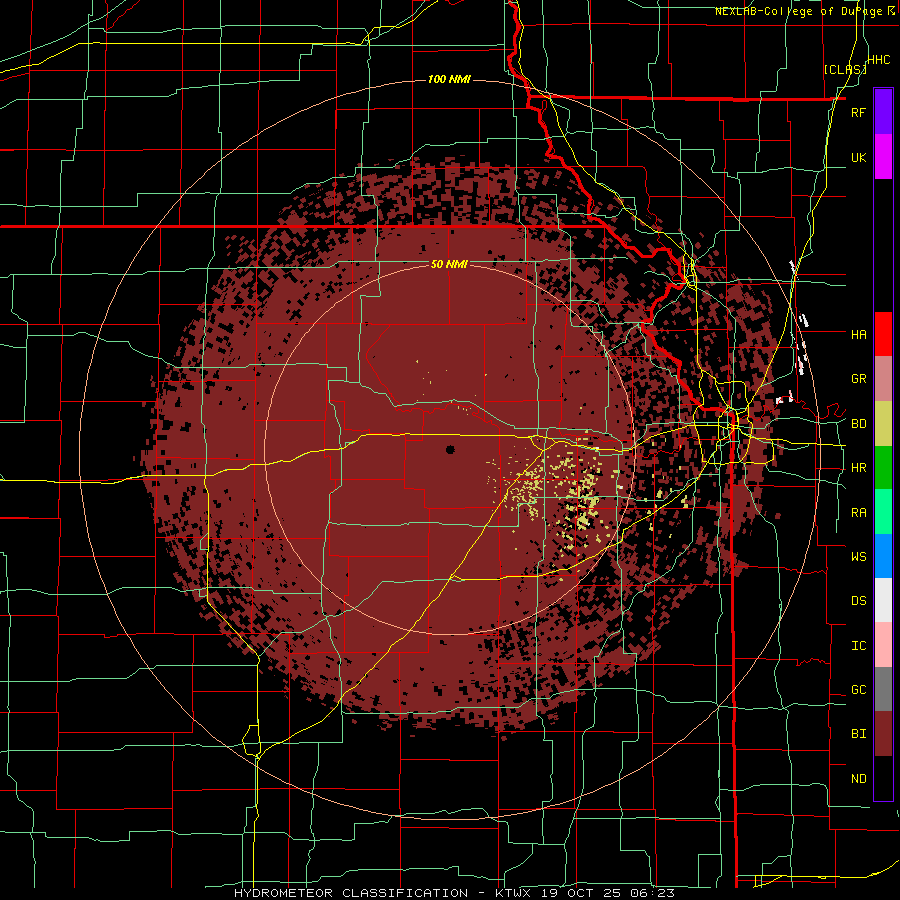Click the DS legend label

(858, 601)
